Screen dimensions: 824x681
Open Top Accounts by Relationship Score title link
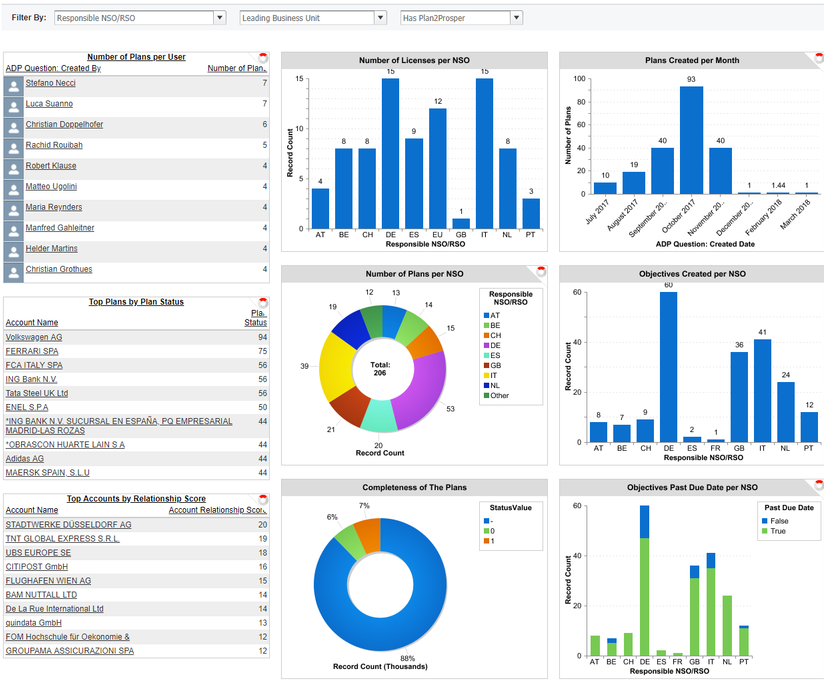tap(136, 499)
